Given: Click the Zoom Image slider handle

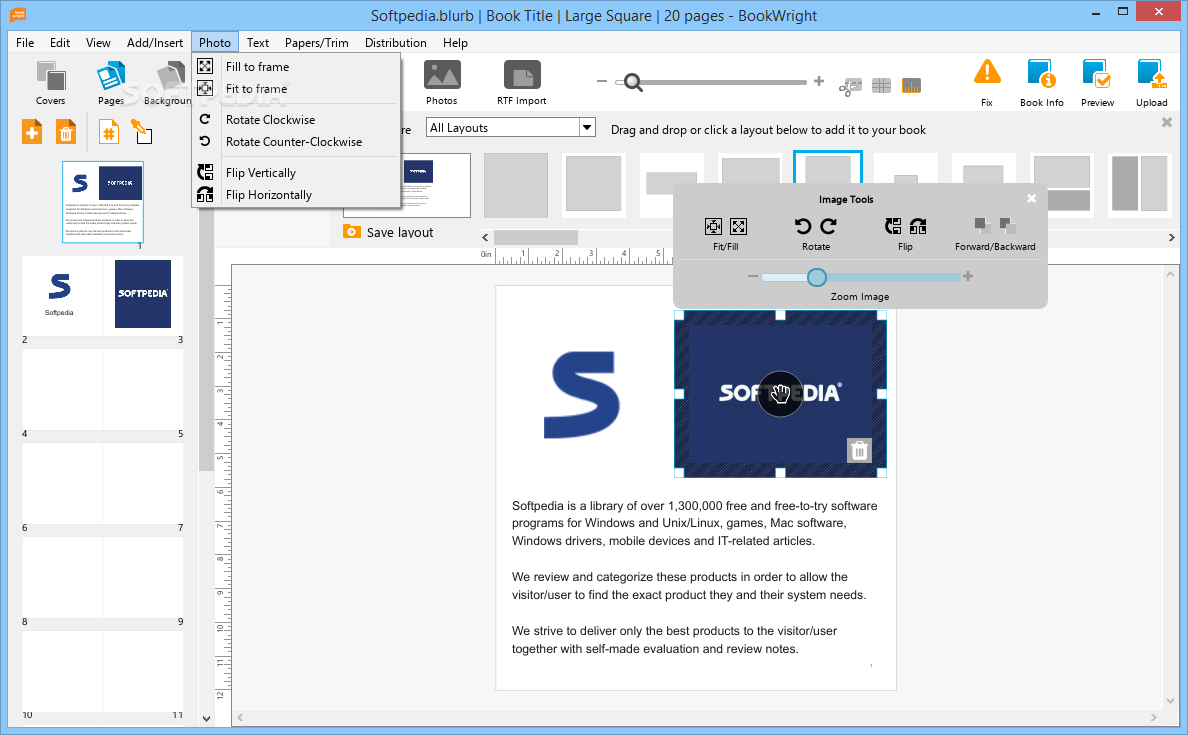Looking at the screenshot, I should click(816, 277).
